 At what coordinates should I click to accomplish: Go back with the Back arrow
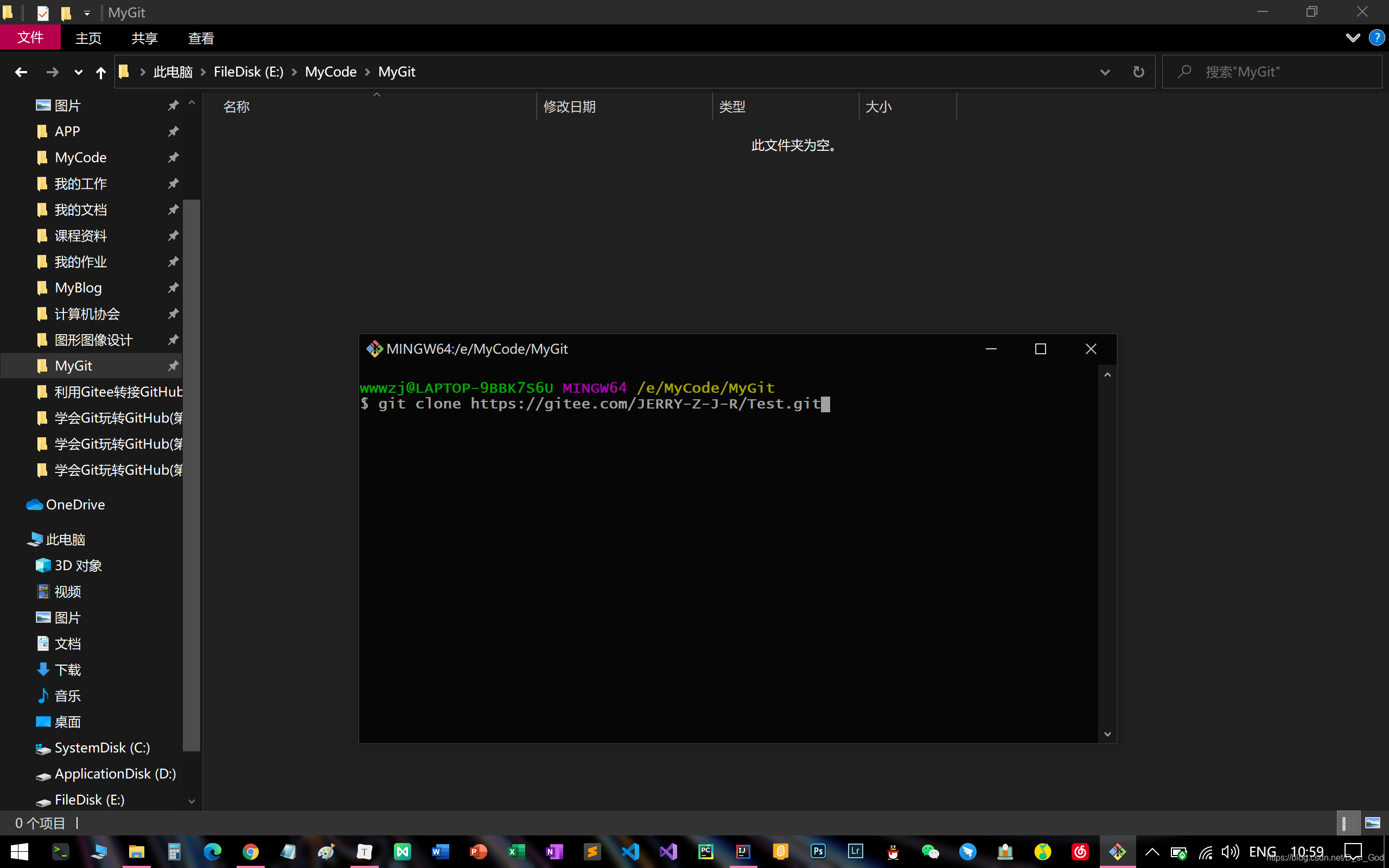pyautogui.click(x=21, y=72)
